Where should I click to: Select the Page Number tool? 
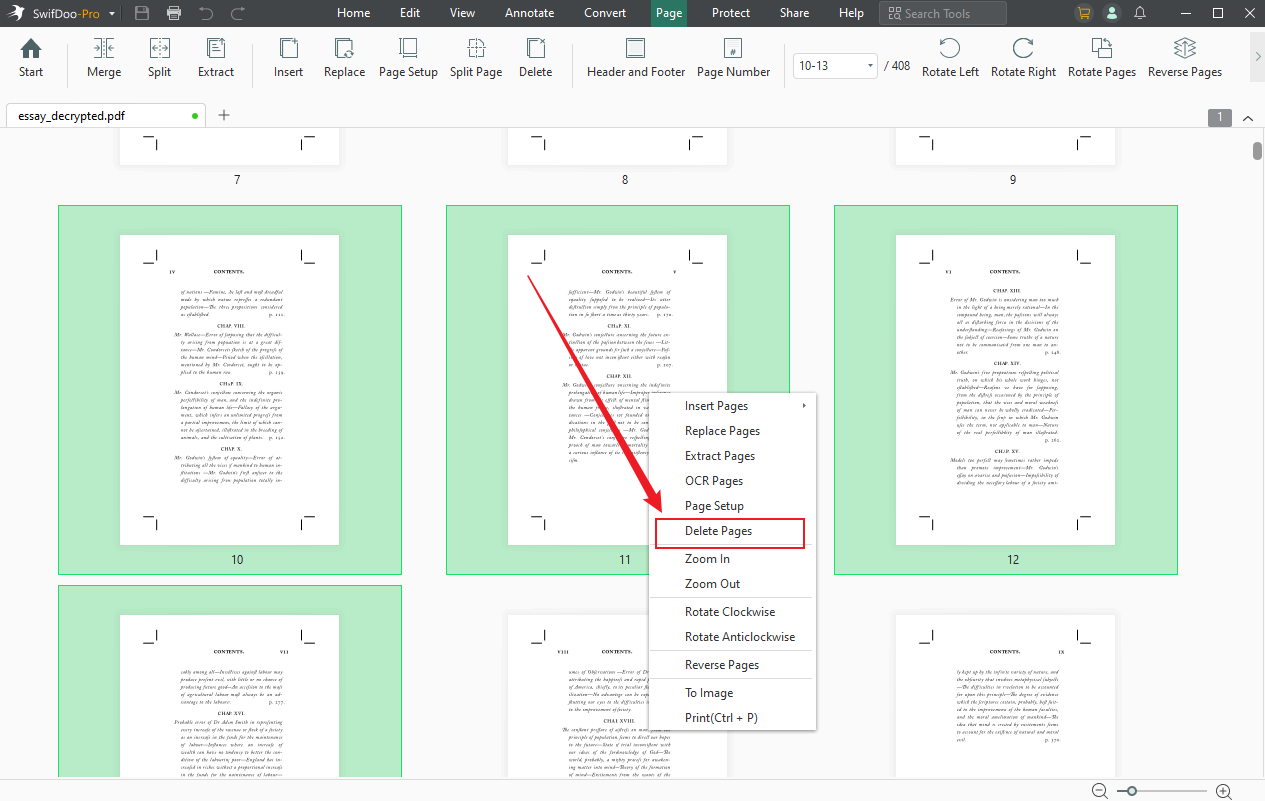(733, 58)
